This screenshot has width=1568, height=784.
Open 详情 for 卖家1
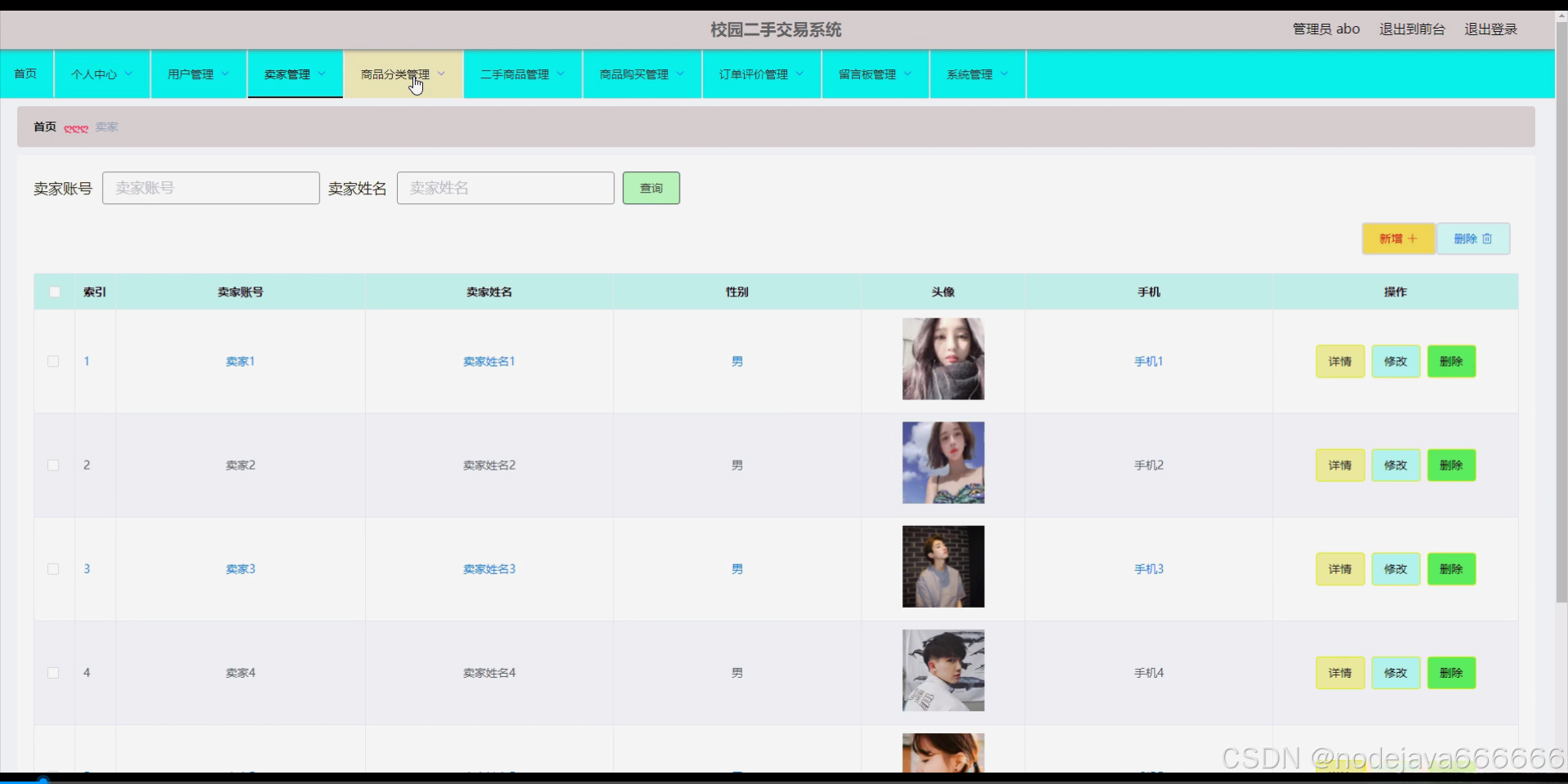[x=1340, y=361]
